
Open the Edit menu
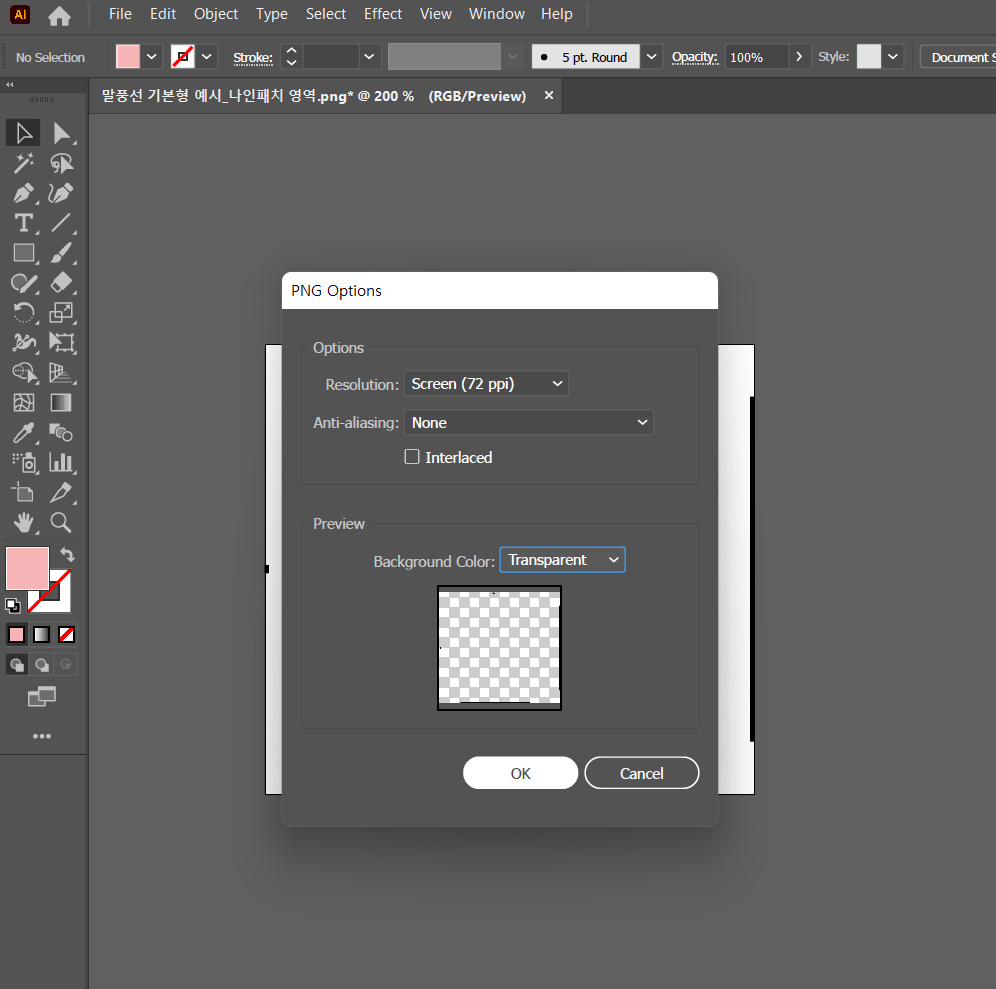point(163,14)
